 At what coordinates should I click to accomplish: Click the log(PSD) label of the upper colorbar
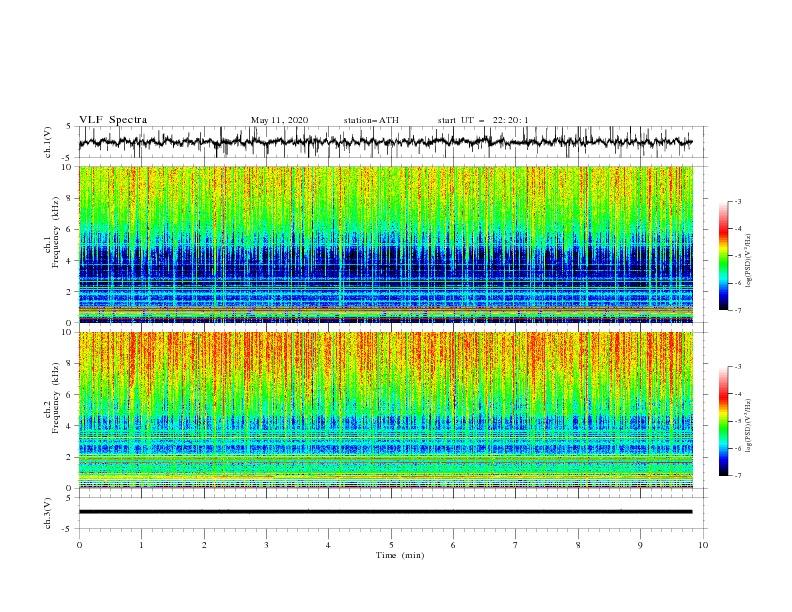[749, 261]
